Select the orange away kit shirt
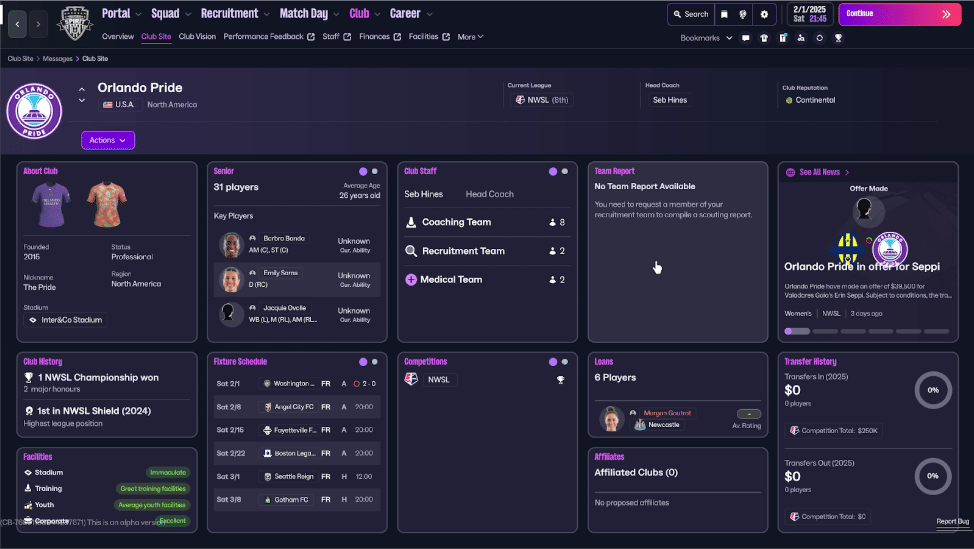The width and height of the screenshot is (974, 549). (107, 204)
